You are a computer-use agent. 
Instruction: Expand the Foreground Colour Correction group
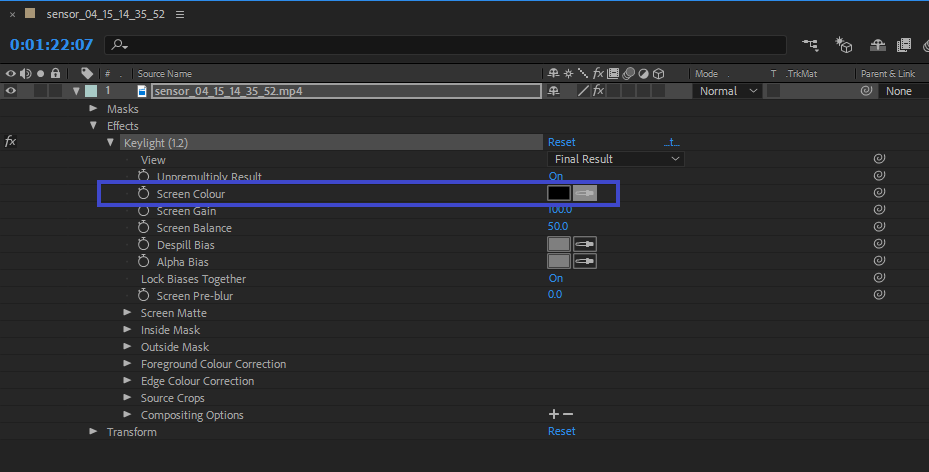click(127, 364)
